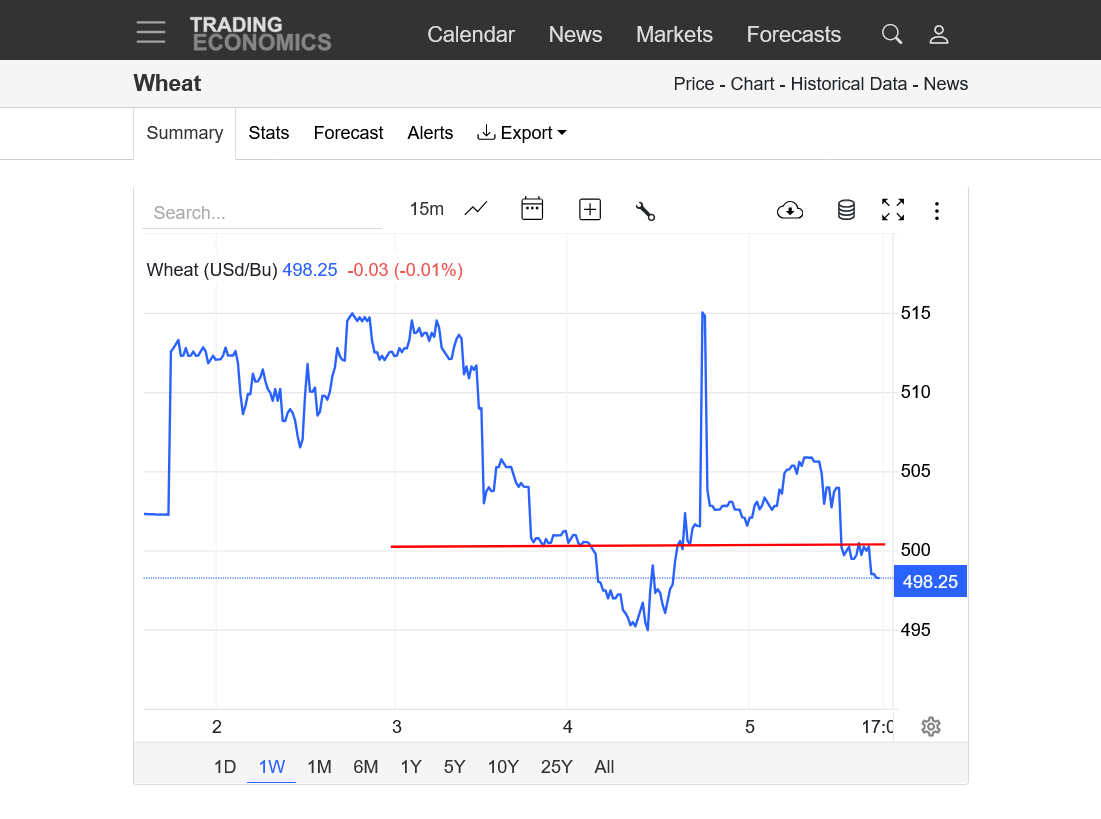The height and width of the screenshot is (819, 1101).
Task: Select the 1M time range
Action: click(x=319, y=767)
